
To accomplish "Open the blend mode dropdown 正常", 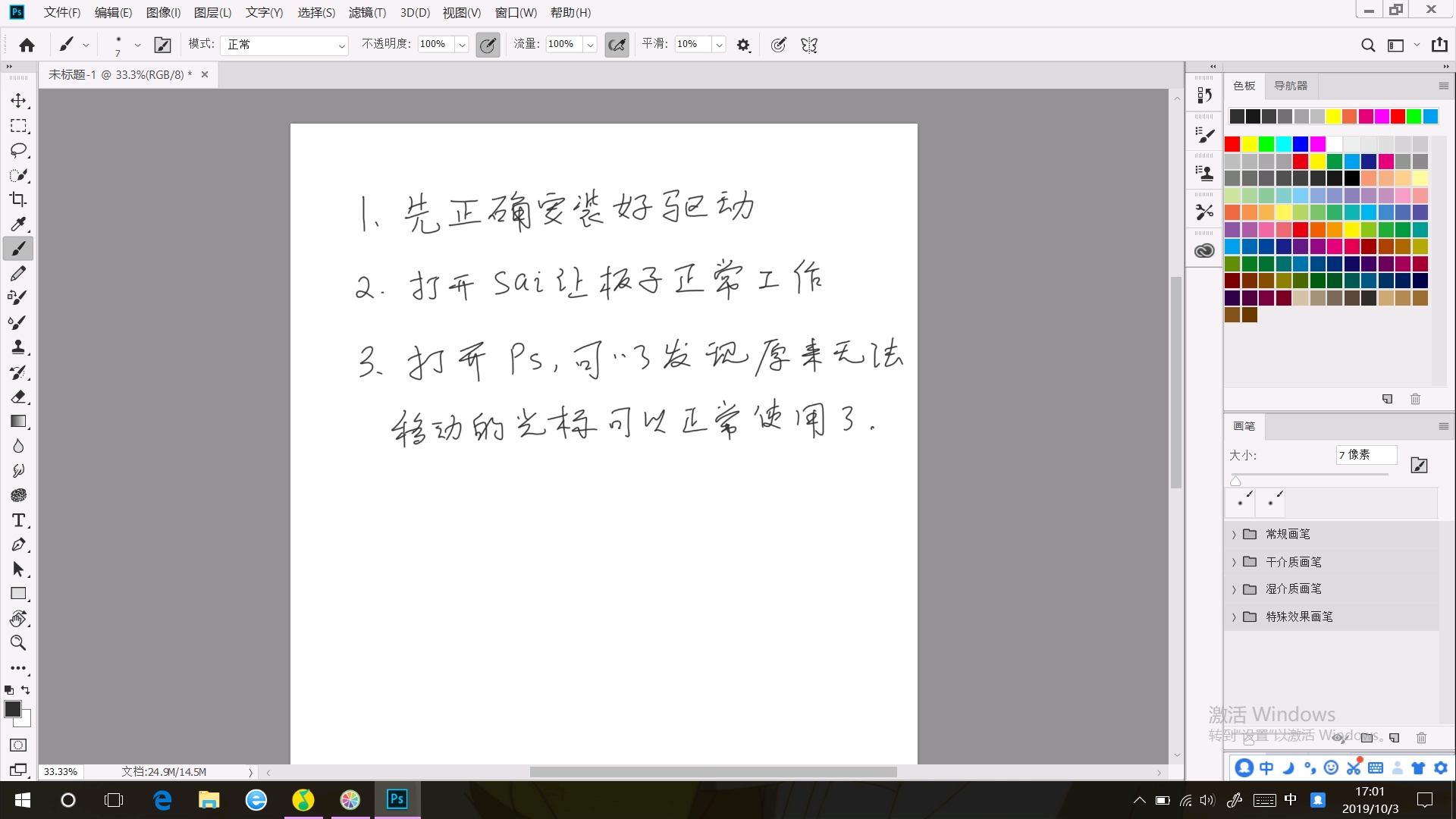I will click(x=284, y=45).
